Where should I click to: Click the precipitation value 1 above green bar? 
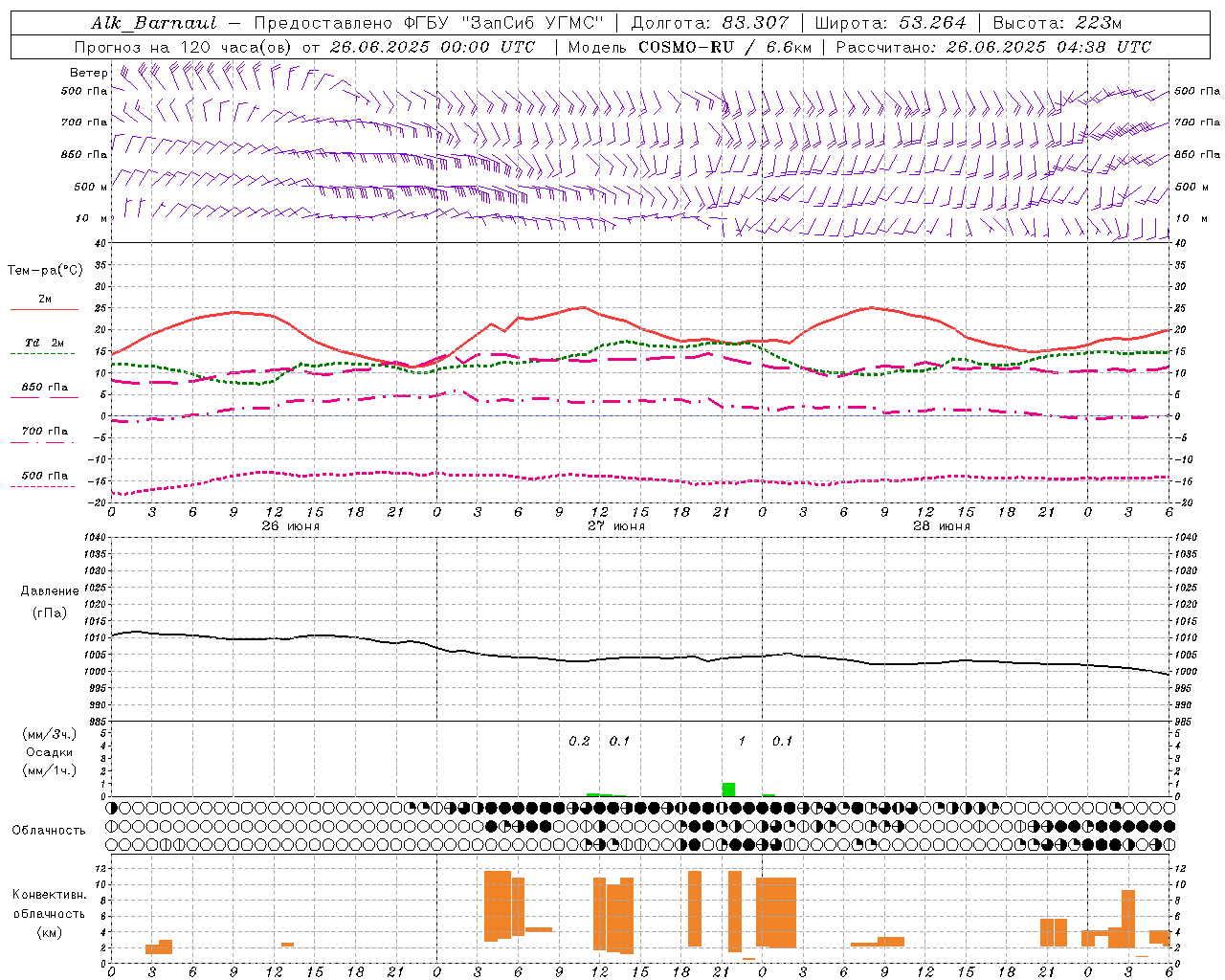pos(742,742)
